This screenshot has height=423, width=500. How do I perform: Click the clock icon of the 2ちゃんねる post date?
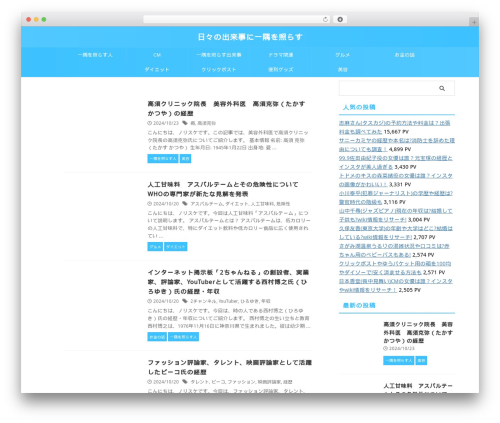tap(150, 301)
